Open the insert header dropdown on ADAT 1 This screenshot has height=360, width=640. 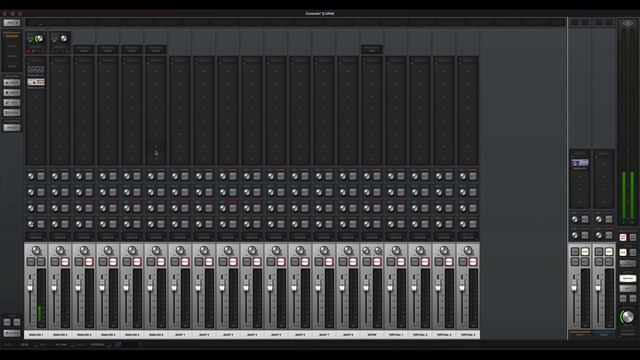[x=180, y=60]
